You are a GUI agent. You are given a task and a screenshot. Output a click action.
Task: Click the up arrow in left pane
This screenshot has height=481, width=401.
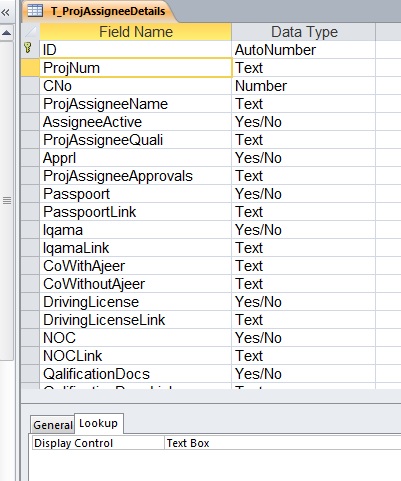6,33
